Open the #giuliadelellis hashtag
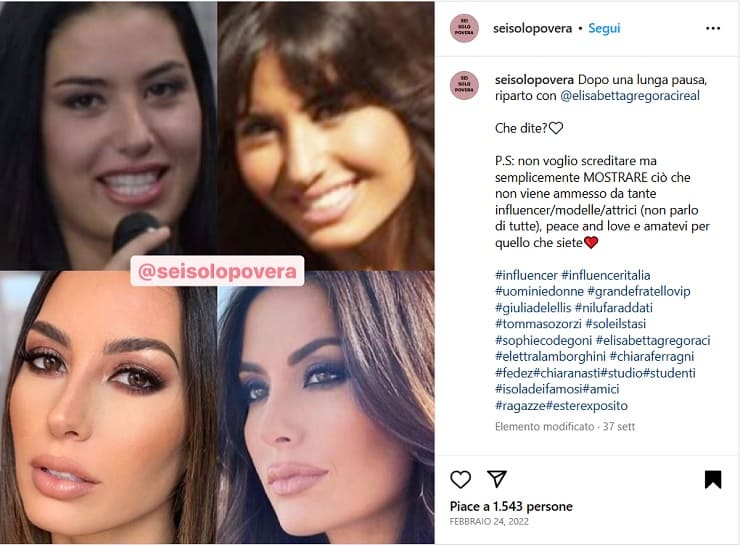 tap(533, 308)
